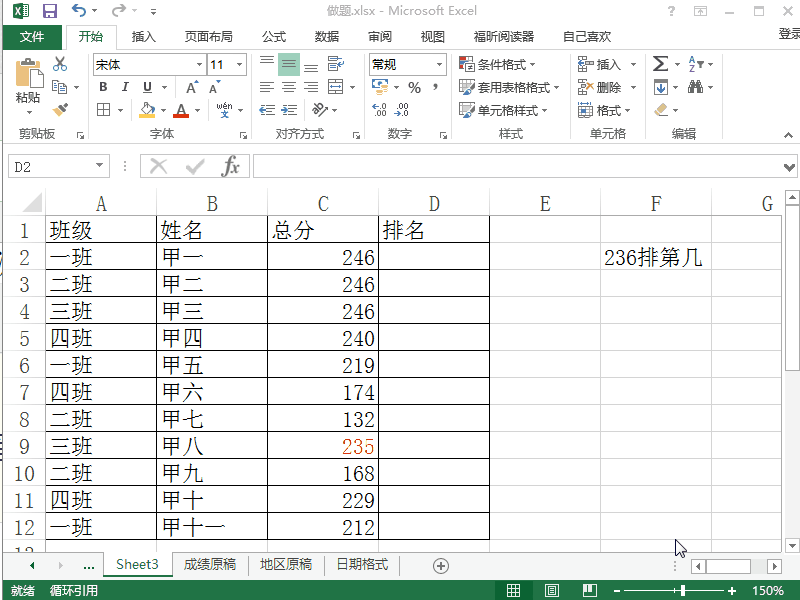The image size is (800, 600).
Task: Click the 查找和选择 binoculars icon
Action: pos(697,87)
